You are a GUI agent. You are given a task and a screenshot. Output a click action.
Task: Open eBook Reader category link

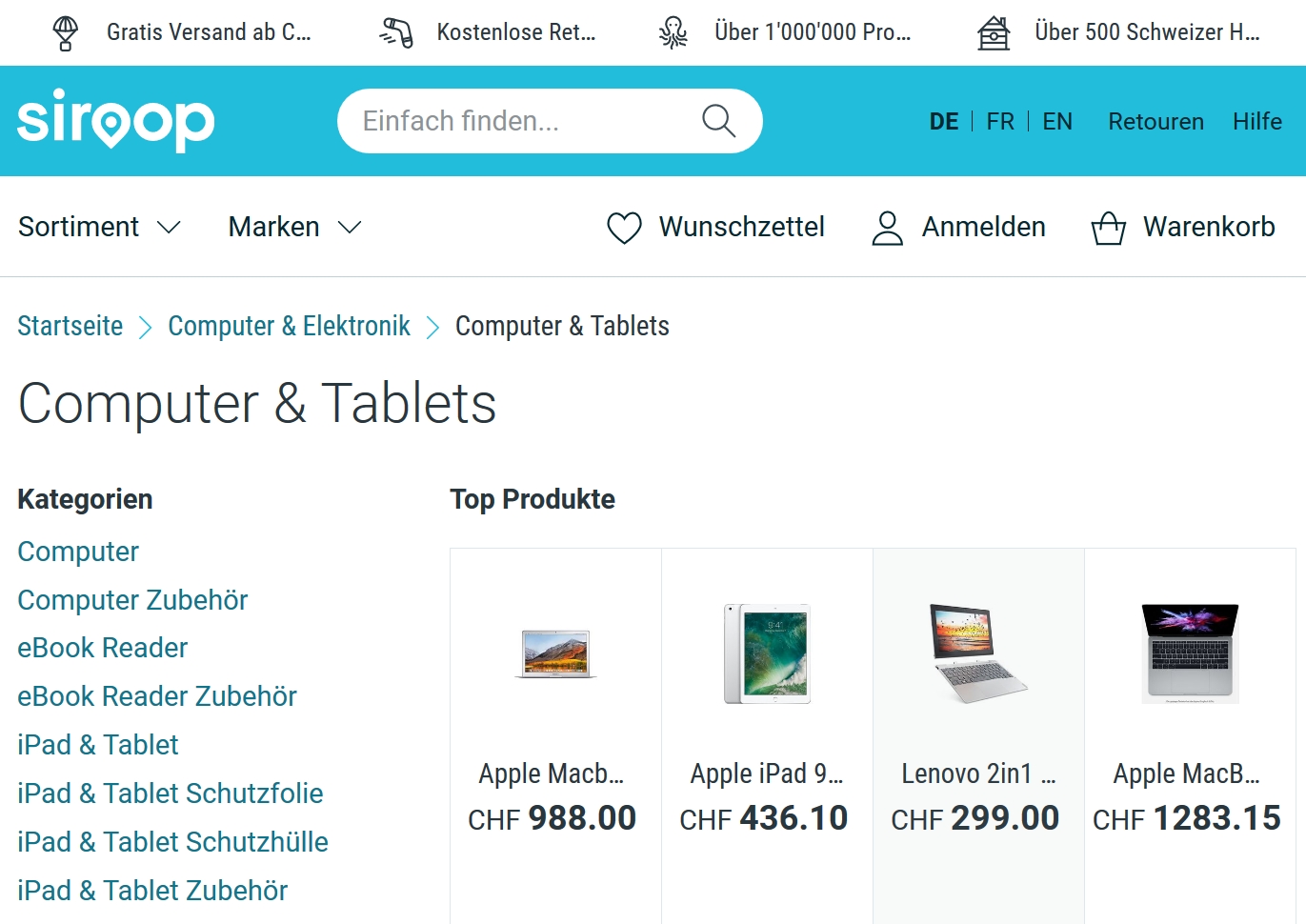(x=103, y=648)
